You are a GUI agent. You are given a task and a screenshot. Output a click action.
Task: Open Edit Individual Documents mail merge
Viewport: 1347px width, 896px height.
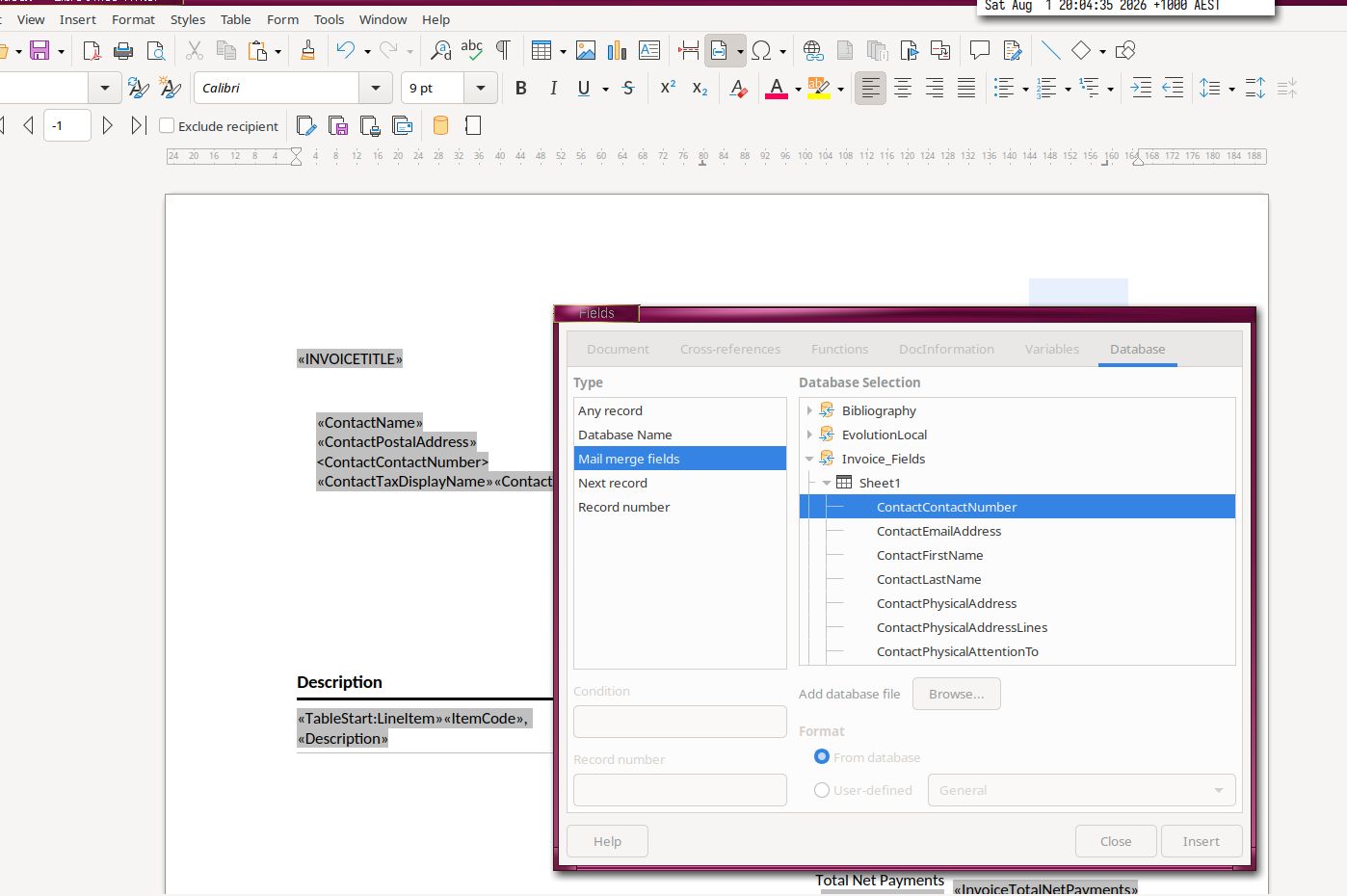(x=306, y=125)
